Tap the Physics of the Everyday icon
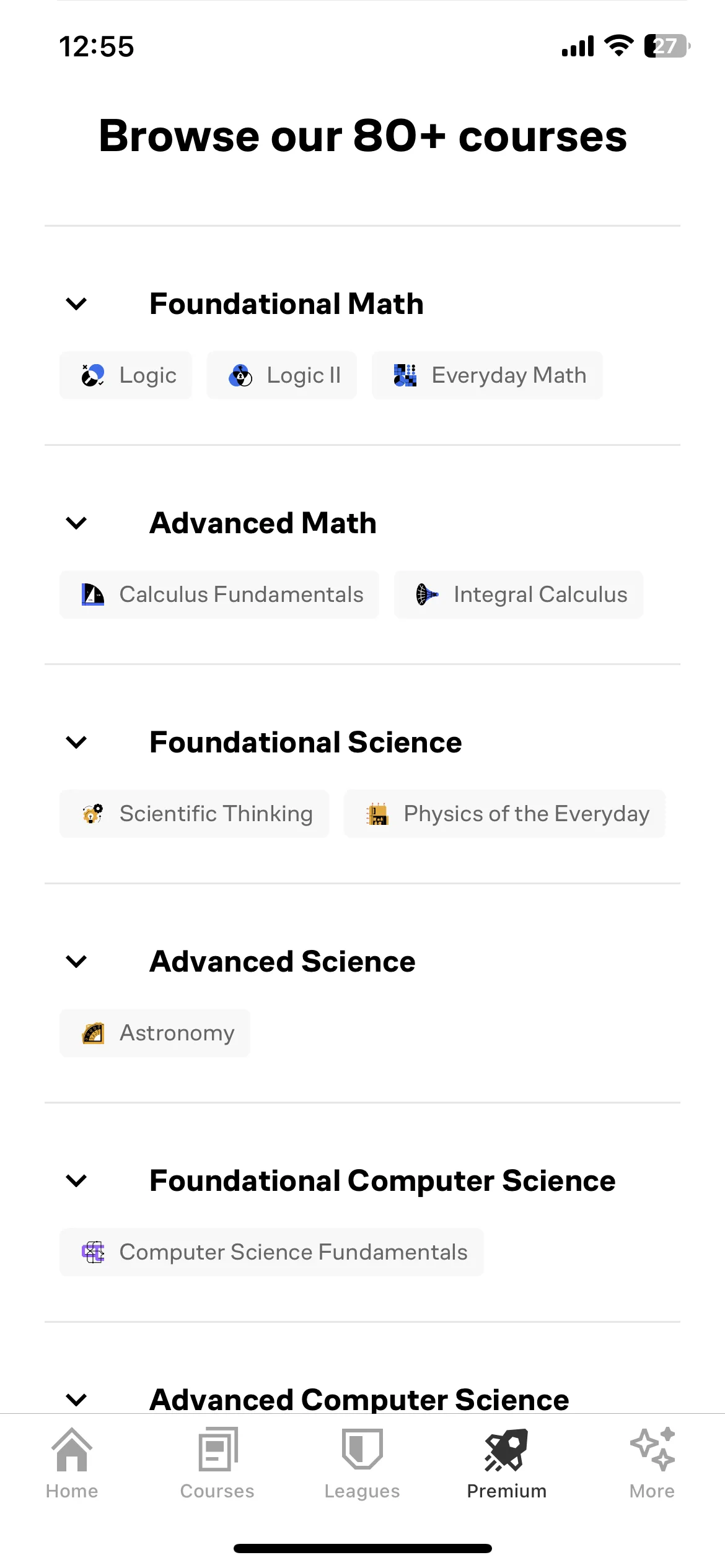The height and width of the screenshot is (1568, 725). click(x=377, y=814)
